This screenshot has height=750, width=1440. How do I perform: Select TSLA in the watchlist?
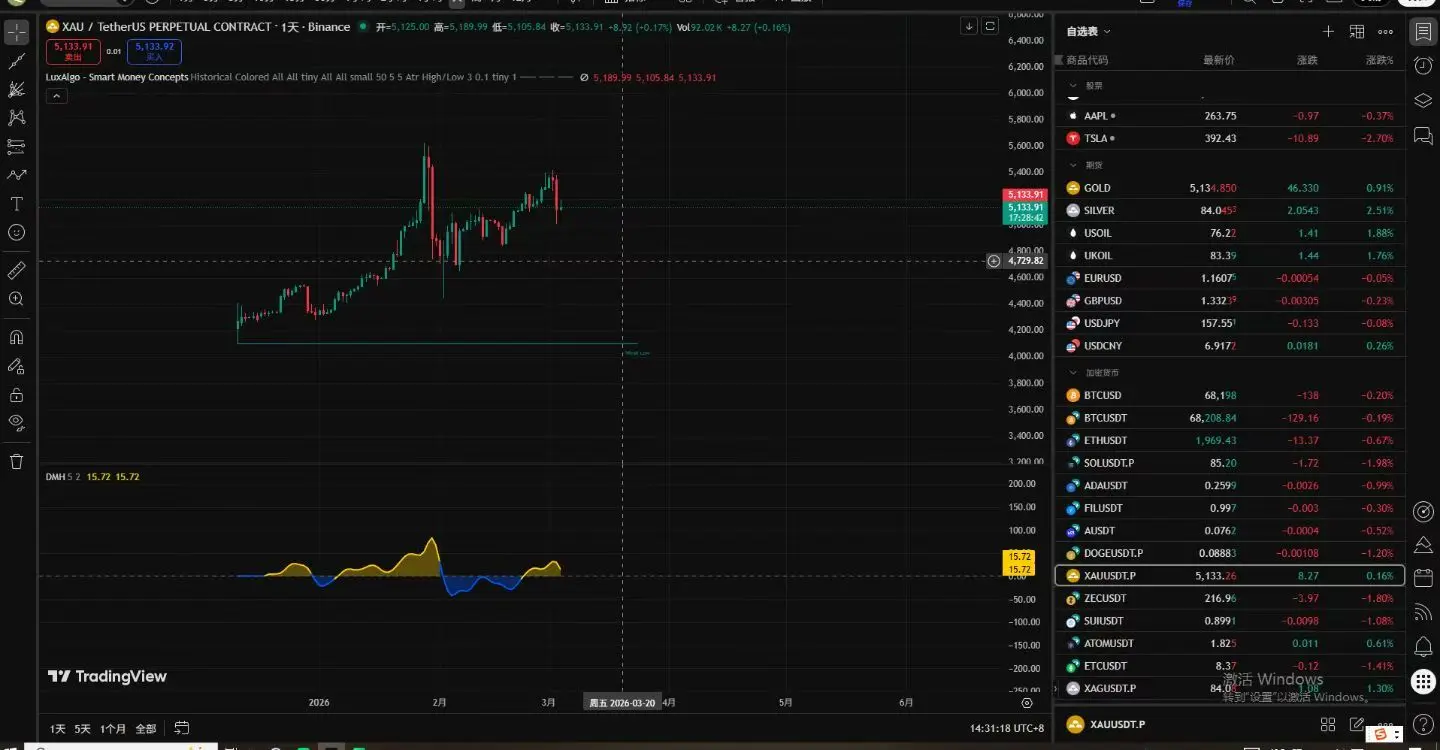[x=1230, y=138]
